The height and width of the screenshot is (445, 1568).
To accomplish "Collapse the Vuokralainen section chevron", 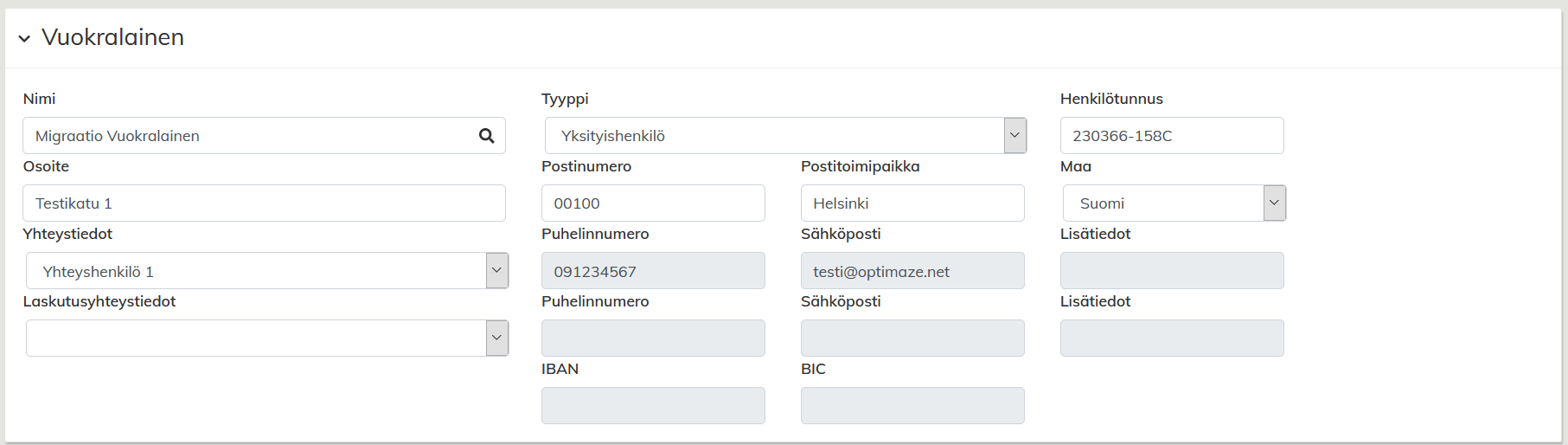I will coord(24,38).
